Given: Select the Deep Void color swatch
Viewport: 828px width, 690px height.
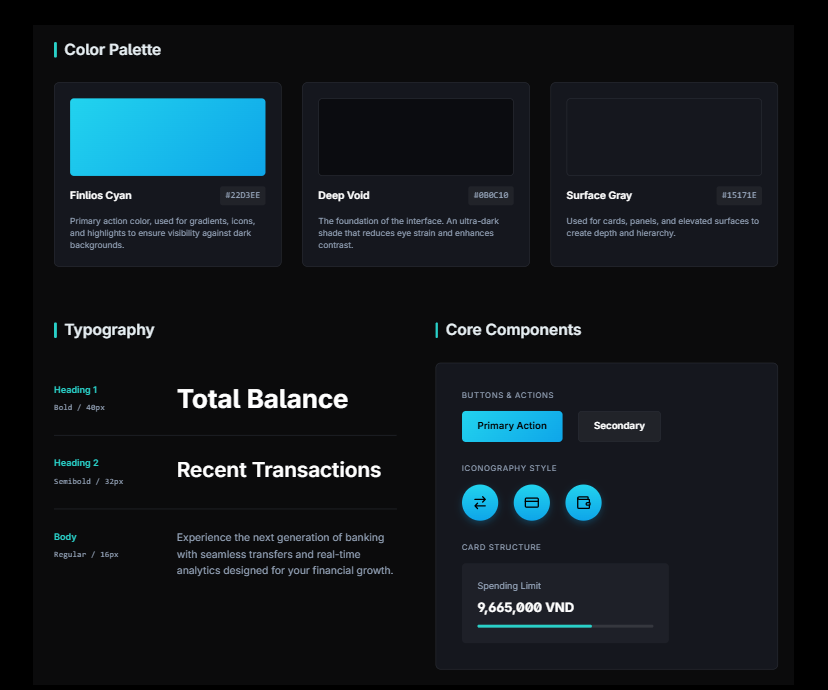Looking at the screenshot, I should [415, 137].
